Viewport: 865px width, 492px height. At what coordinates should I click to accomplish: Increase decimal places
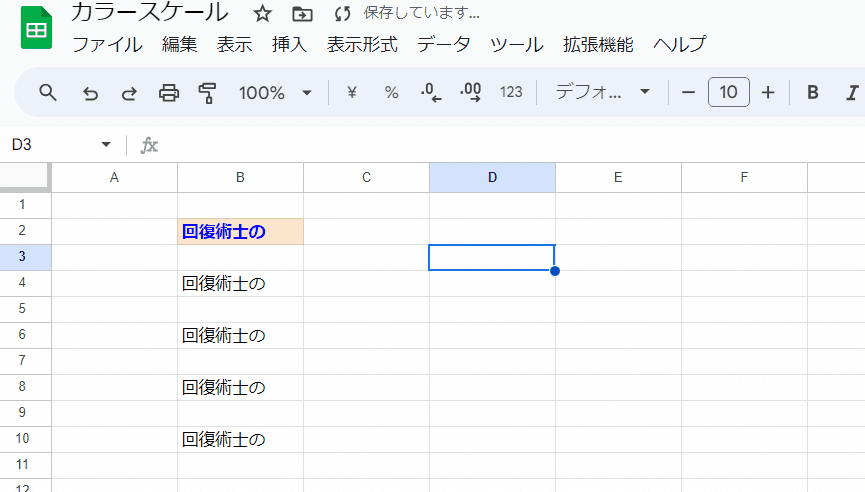(471, 92)
